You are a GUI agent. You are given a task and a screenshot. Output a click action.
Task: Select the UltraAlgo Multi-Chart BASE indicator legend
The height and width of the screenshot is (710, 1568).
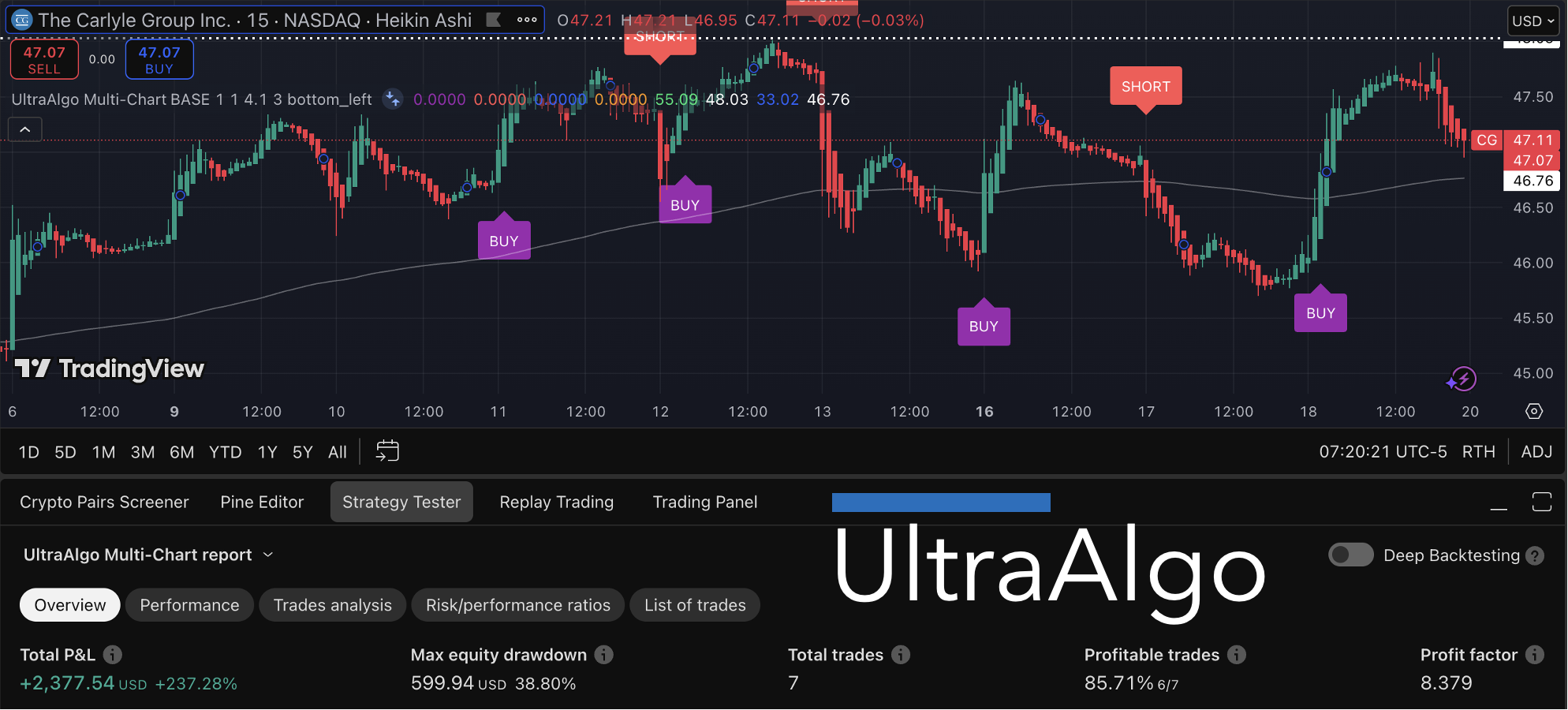pos(192,99)
